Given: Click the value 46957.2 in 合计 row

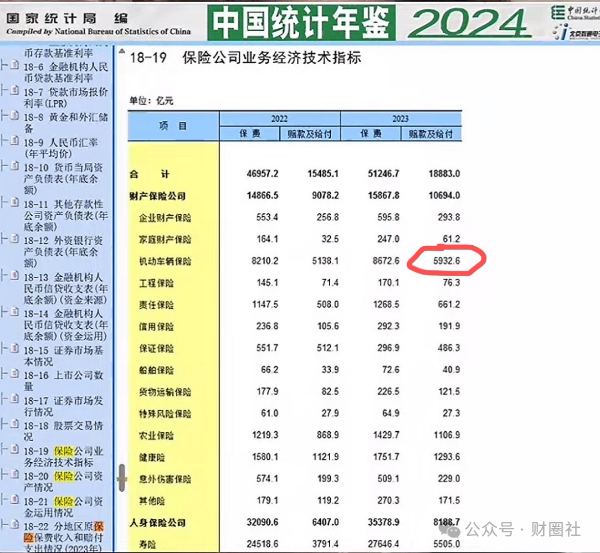Looking at the screenshot, I should 262,174.
